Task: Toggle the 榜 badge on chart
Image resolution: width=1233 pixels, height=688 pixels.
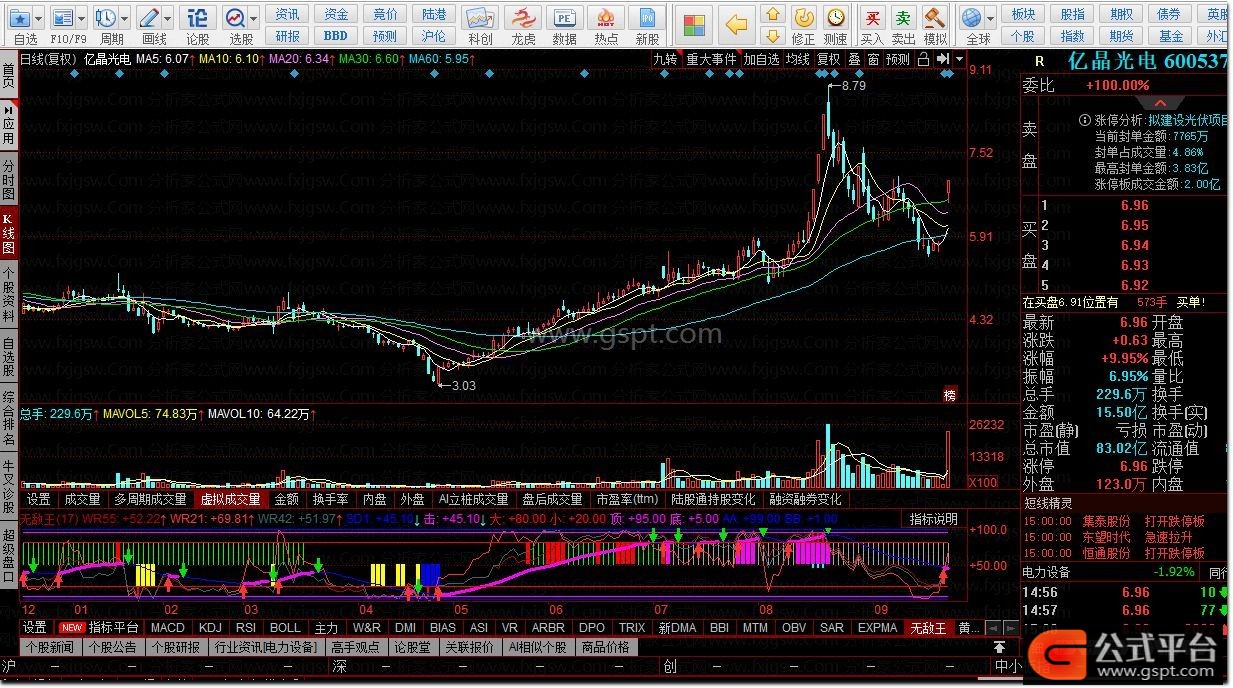Action: pos(950,396)
